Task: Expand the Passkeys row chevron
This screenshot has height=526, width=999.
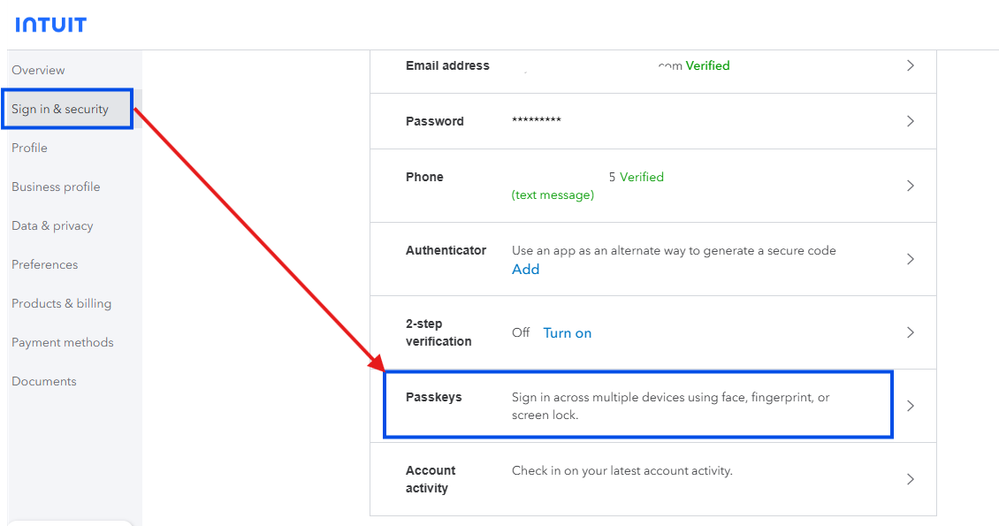Action: tap(910, 406)
